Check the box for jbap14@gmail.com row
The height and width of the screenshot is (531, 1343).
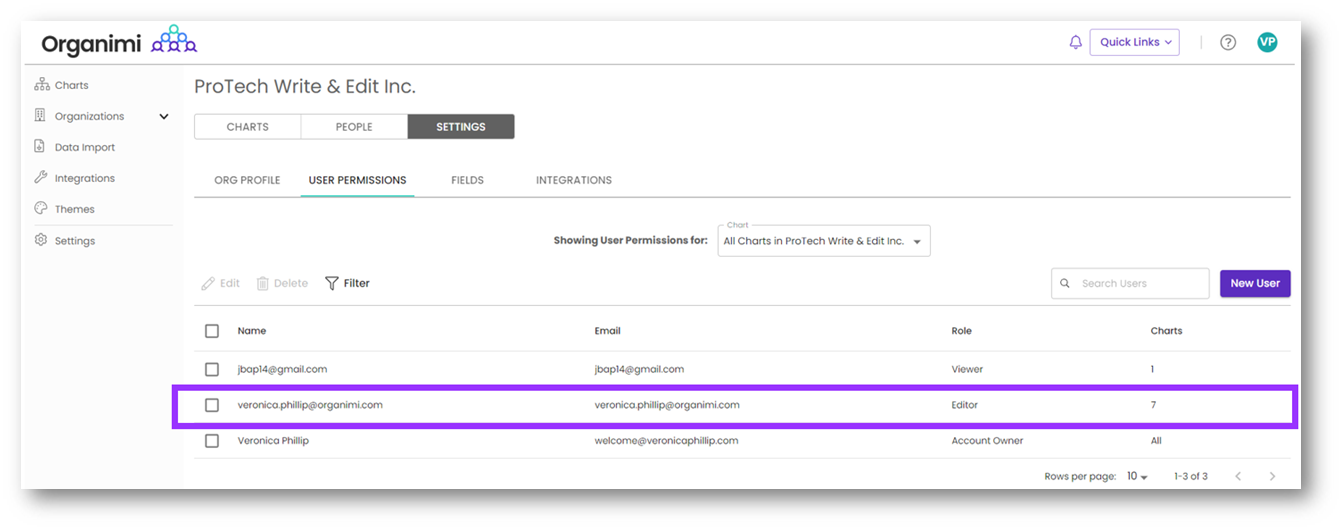click(x=212, y=369)
